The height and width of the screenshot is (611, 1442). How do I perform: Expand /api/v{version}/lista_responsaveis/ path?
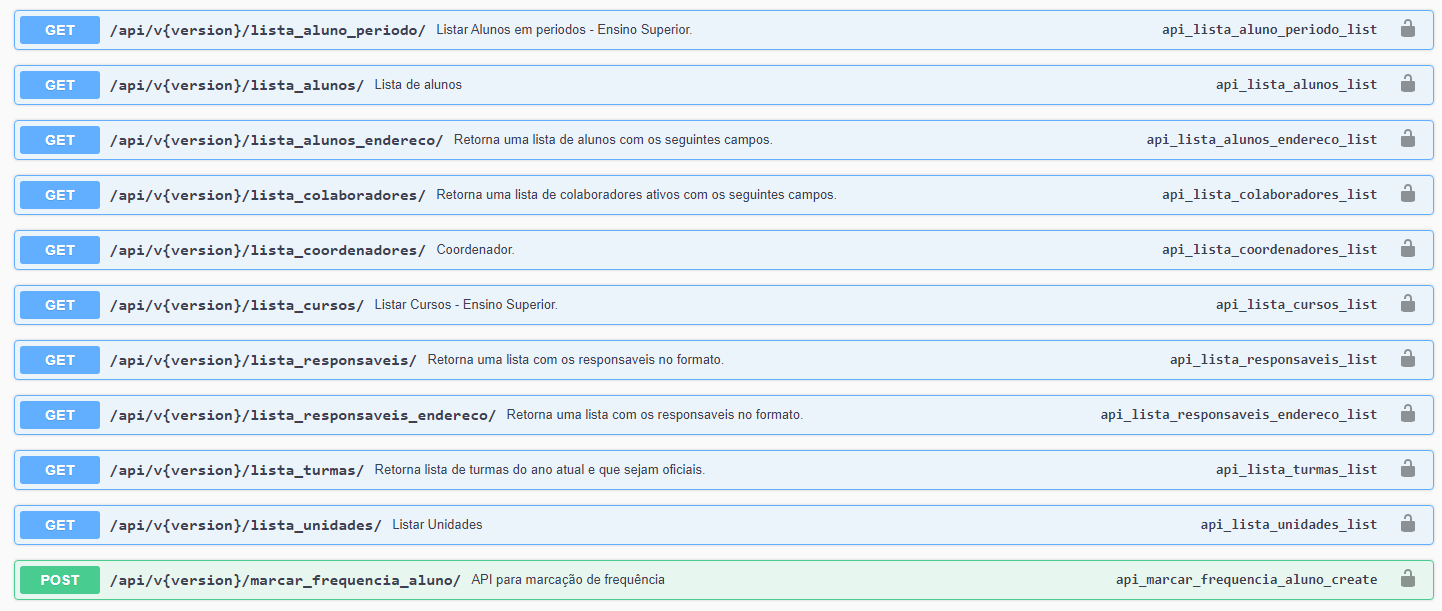click(x=263, y=360)
